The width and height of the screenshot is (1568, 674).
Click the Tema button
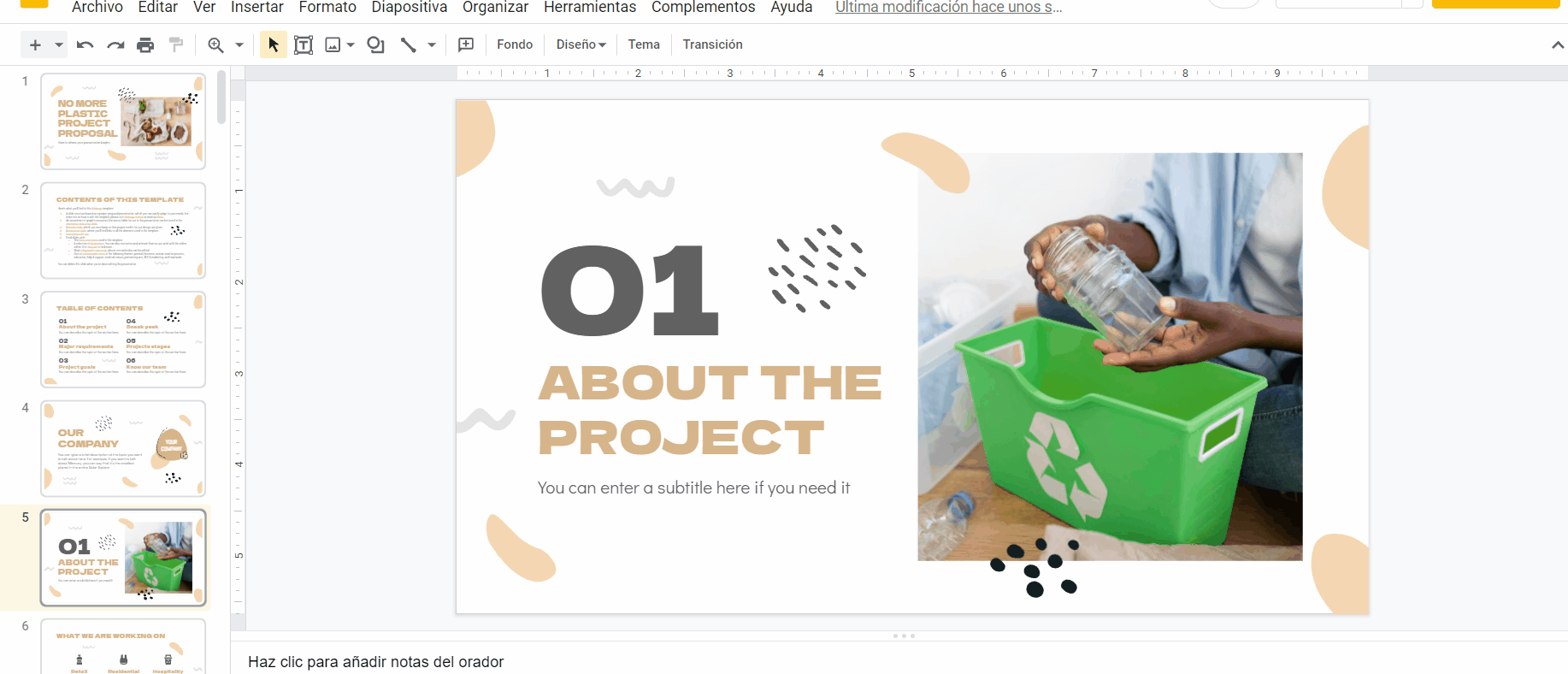[644, 44]
